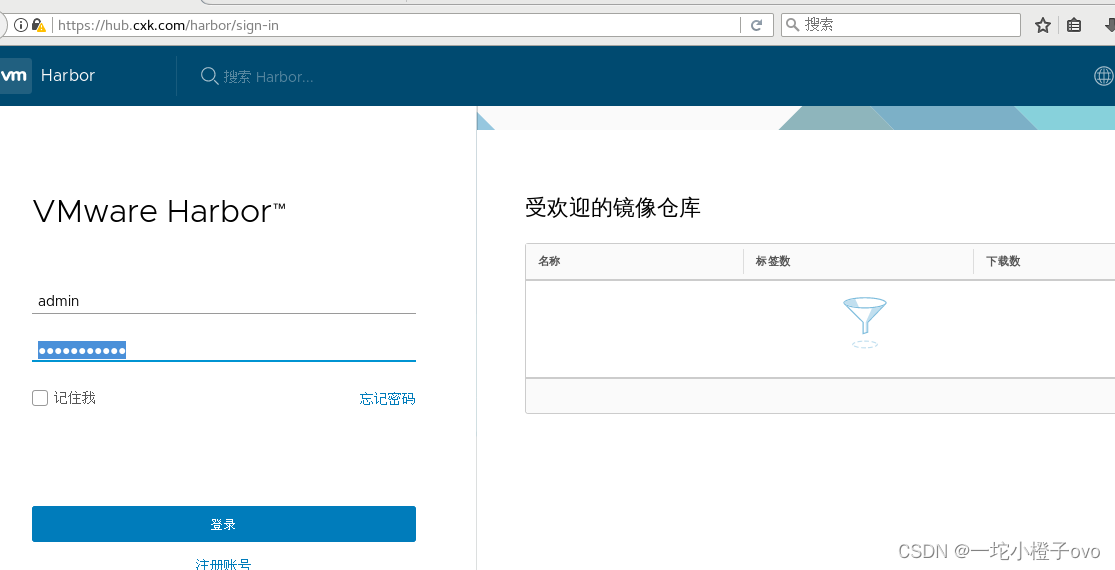This screenshot has width=1115, height=570.
Task: Open the 注册账号 sign-up link
Action: pyautogui.click(x=223, y=564)
